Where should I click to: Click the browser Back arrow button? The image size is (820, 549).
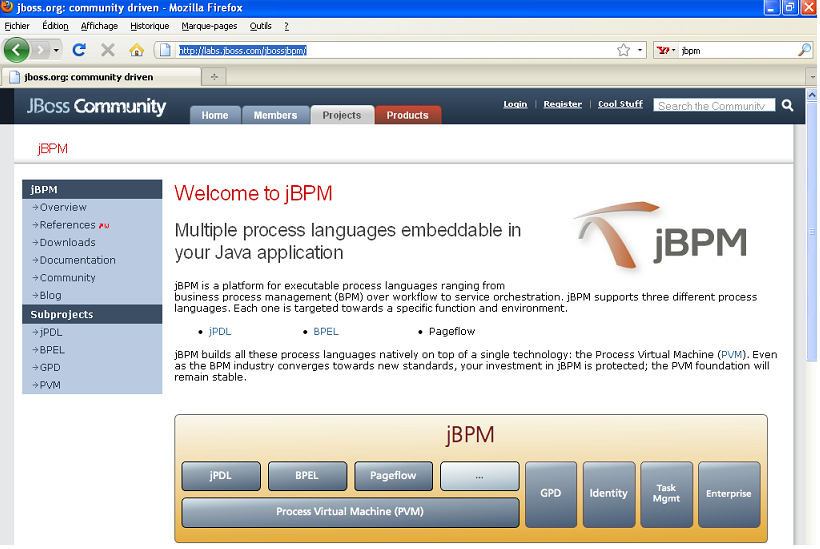click(x=17, y=50)
